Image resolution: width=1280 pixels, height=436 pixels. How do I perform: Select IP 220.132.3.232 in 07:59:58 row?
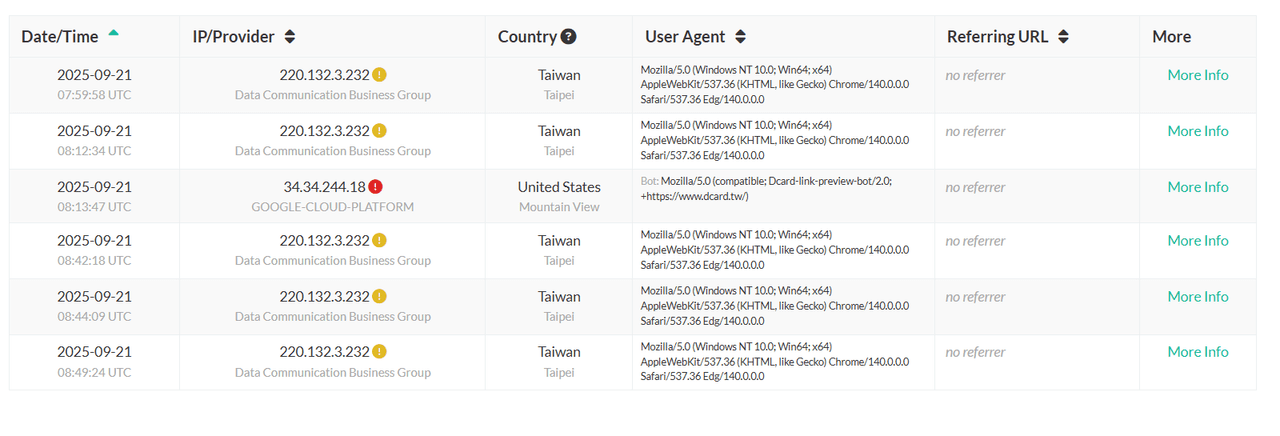point(325,75)
